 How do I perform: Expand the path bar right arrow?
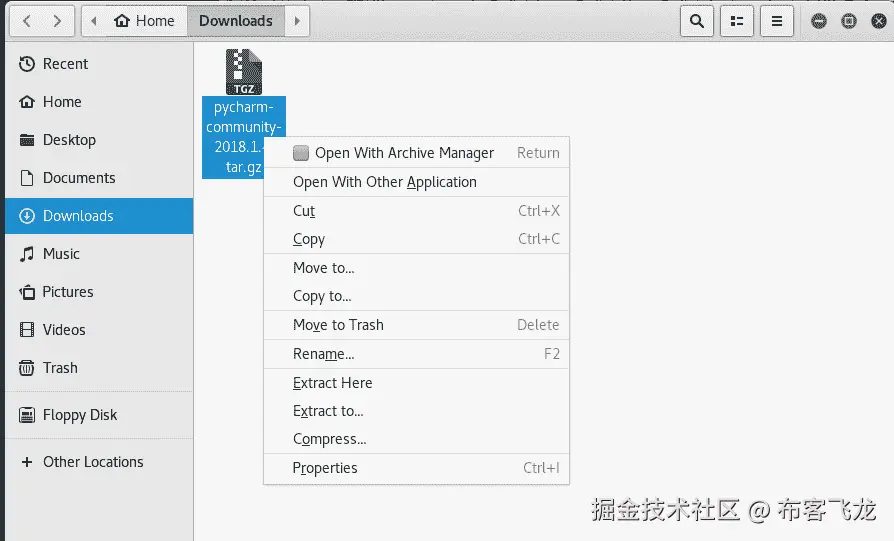(297, 20)
